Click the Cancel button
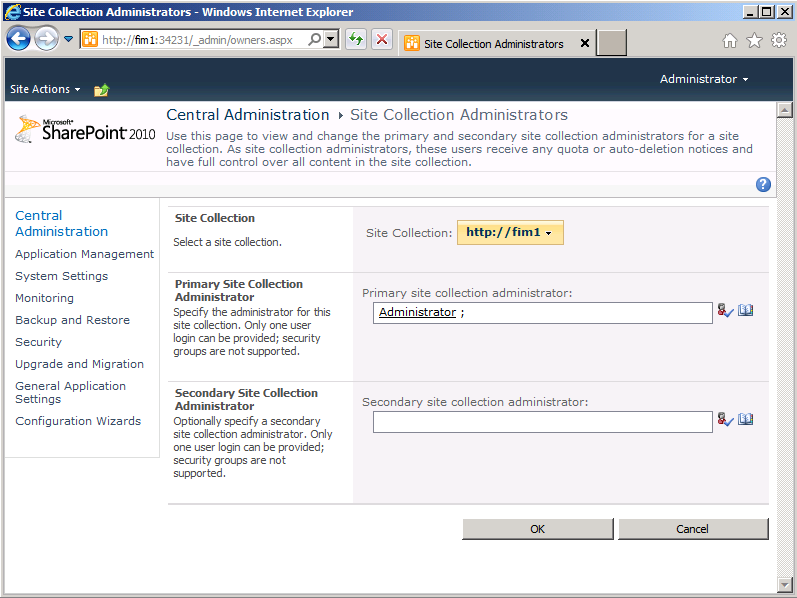Screen dimensions: 797x598 pos(693,529)
